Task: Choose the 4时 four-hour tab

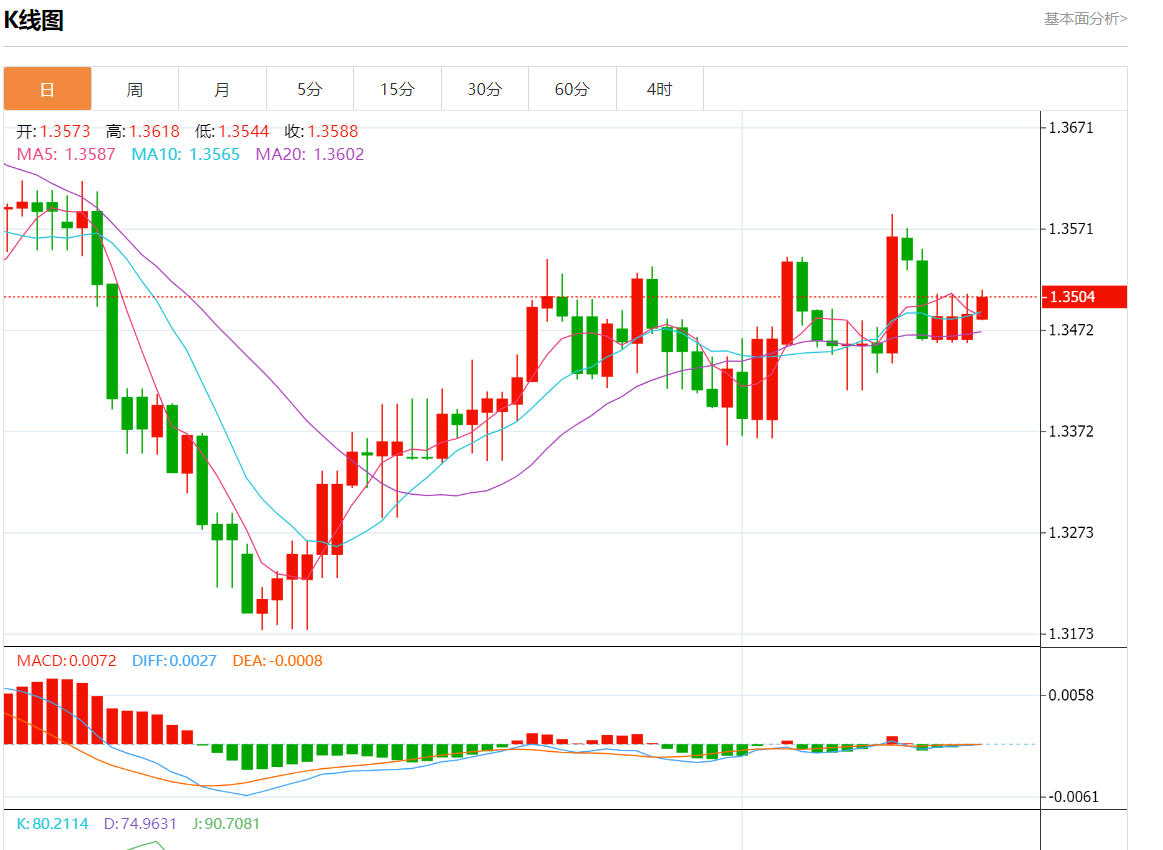Action: [659, 89]
